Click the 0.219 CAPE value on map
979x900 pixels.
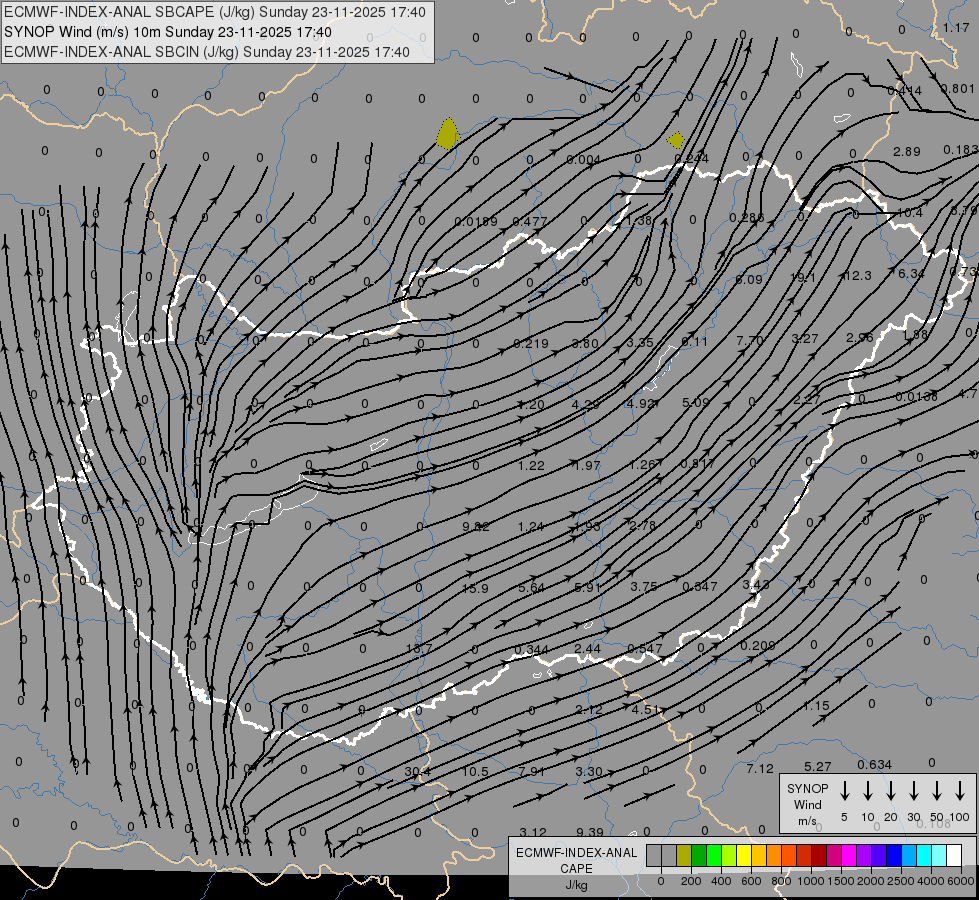pyautogui.click(x=531, y=344)
